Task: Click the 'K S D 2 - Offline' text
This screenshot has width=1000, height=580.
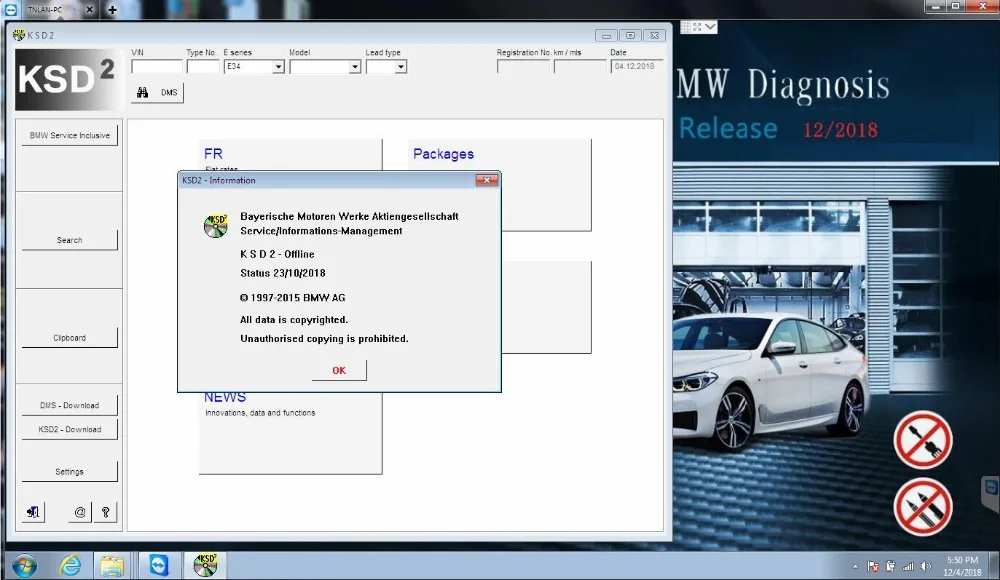Action: pyautogui.click(x=277, y=254)
